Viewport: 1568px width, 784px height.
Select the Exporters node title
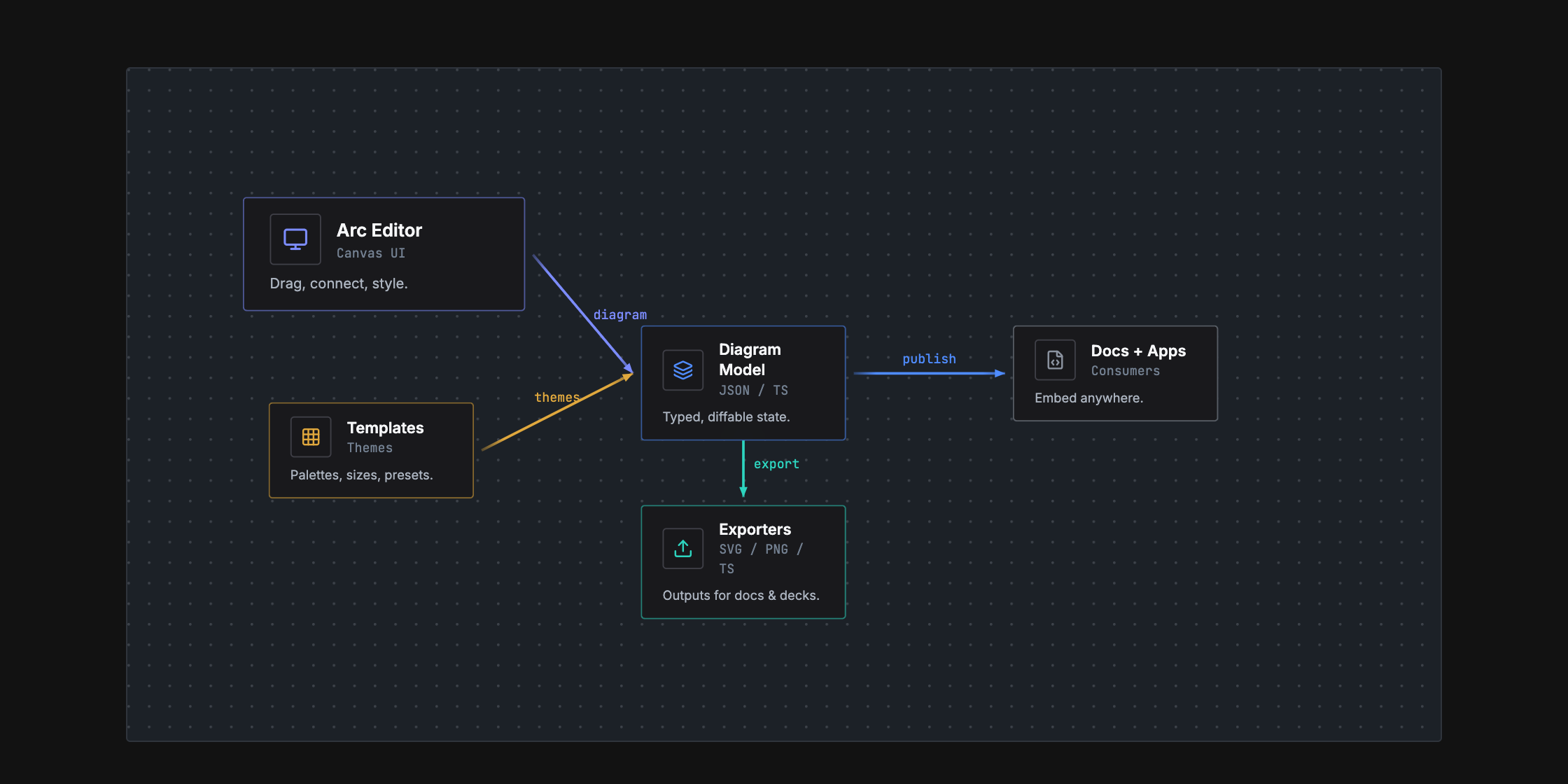(x=755, y=529)
